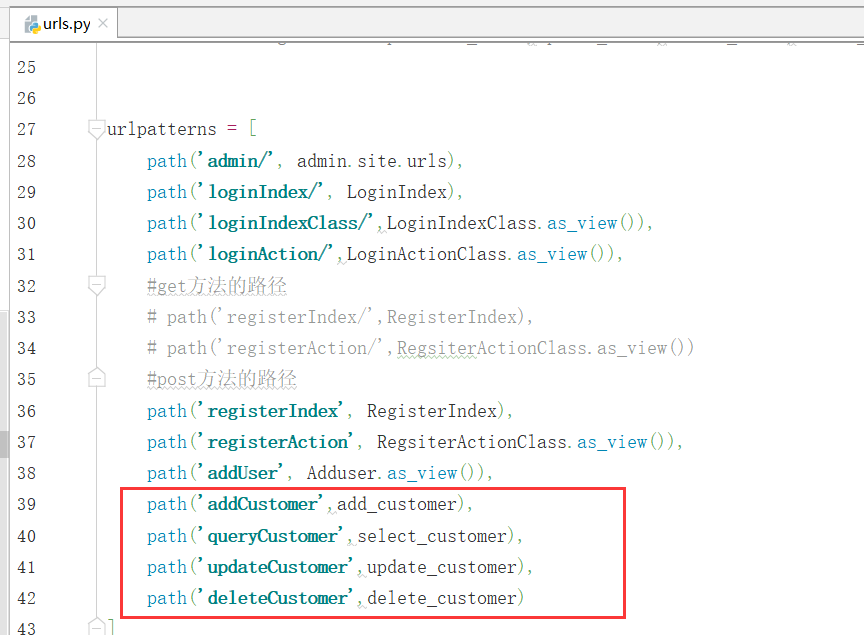Click line number 27 in the gutter
Screen dimensions: 864x635
click(26, 129)
